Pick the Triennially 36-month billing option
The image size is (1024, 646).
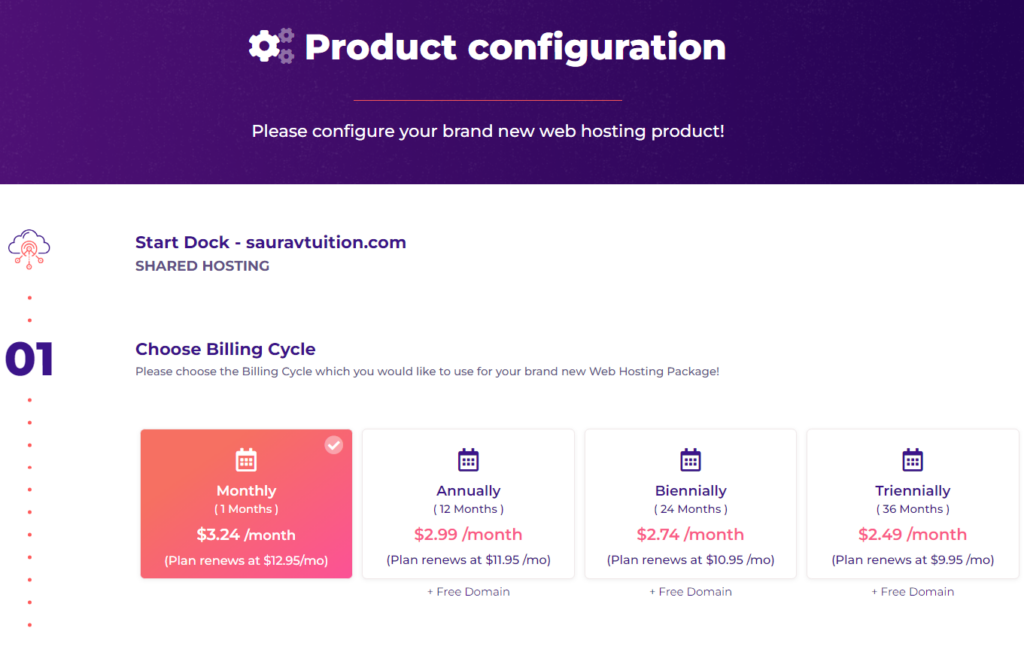[912, 503]
